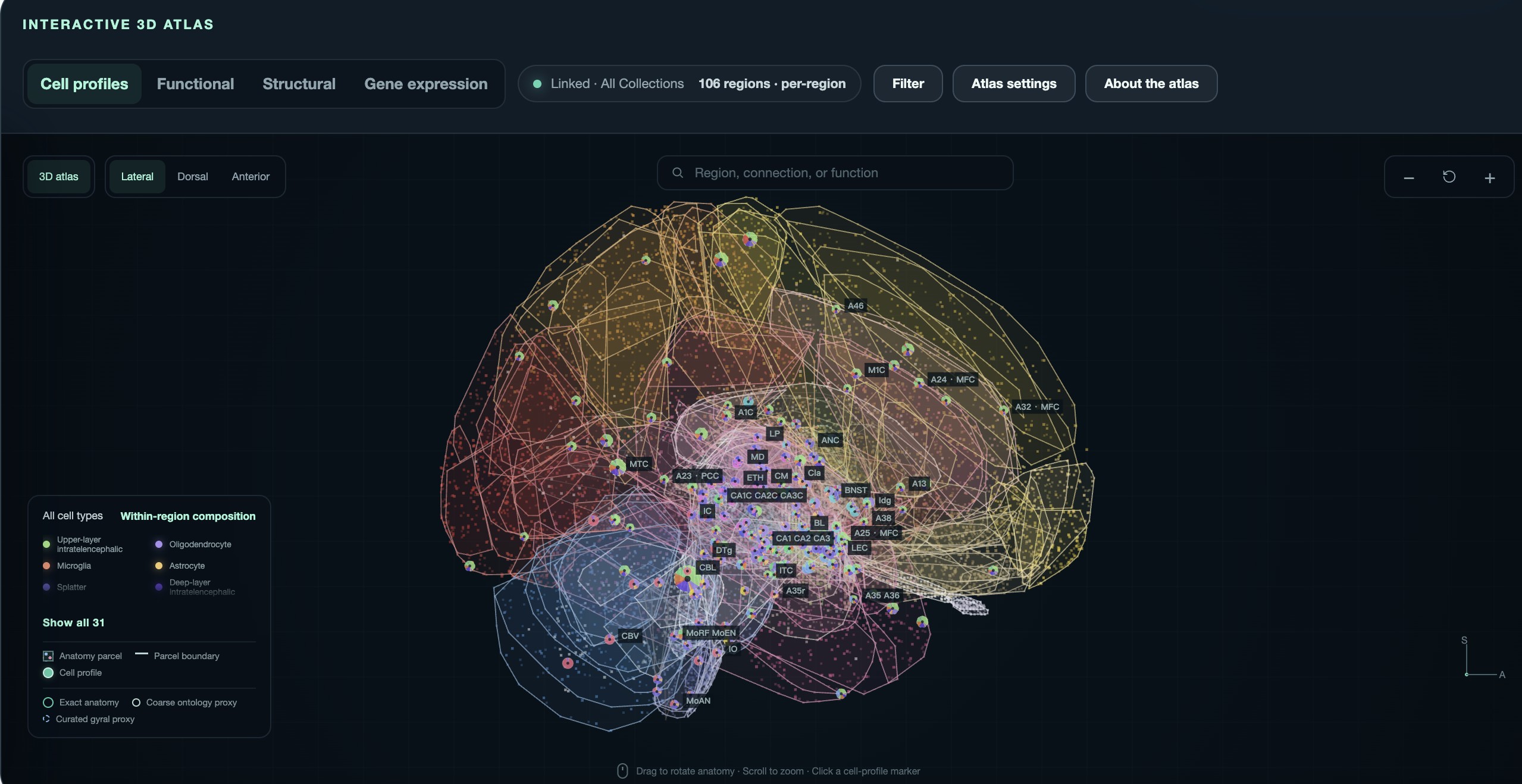Click the zoom out minus icon
The height and width of the screenshot is (784, 1522).
pyautogui.click(x=1408, y=178)
